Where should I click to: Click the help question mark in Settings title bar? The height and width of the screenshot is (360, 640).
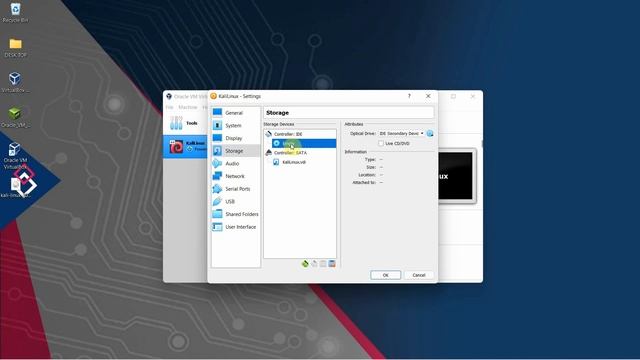[x=409, y=96]
